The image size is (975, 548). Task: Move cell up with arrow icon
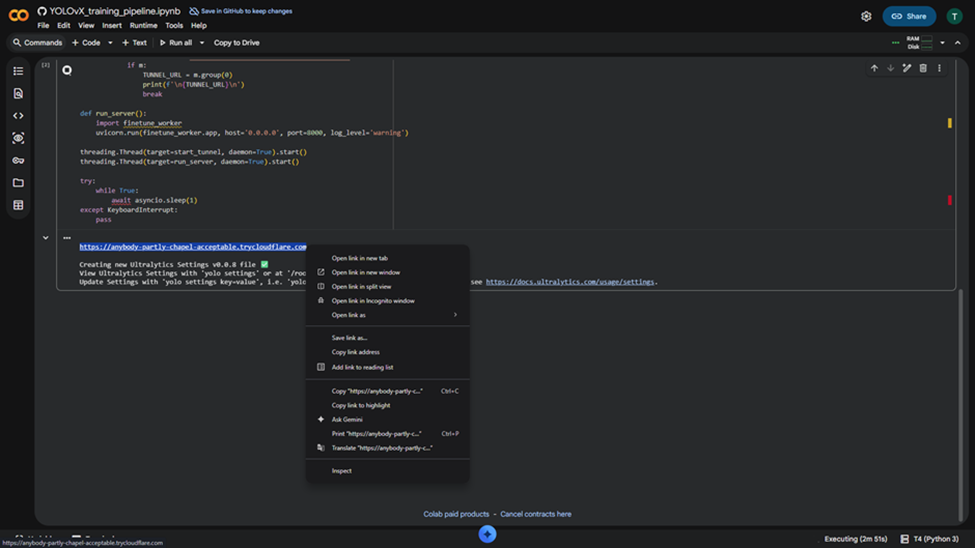coord(874,68)
